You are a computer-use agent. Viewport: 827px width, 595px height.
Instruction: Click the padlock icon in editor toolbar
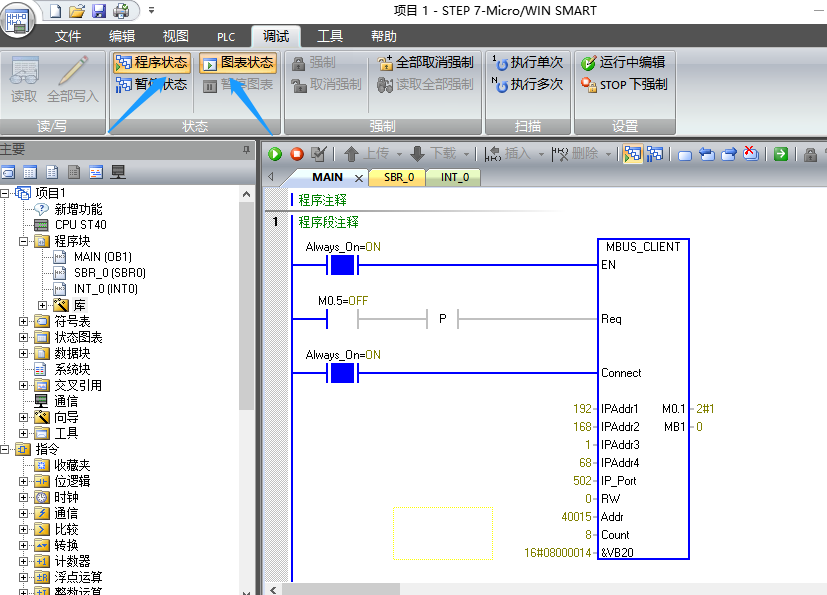(810, 154)
